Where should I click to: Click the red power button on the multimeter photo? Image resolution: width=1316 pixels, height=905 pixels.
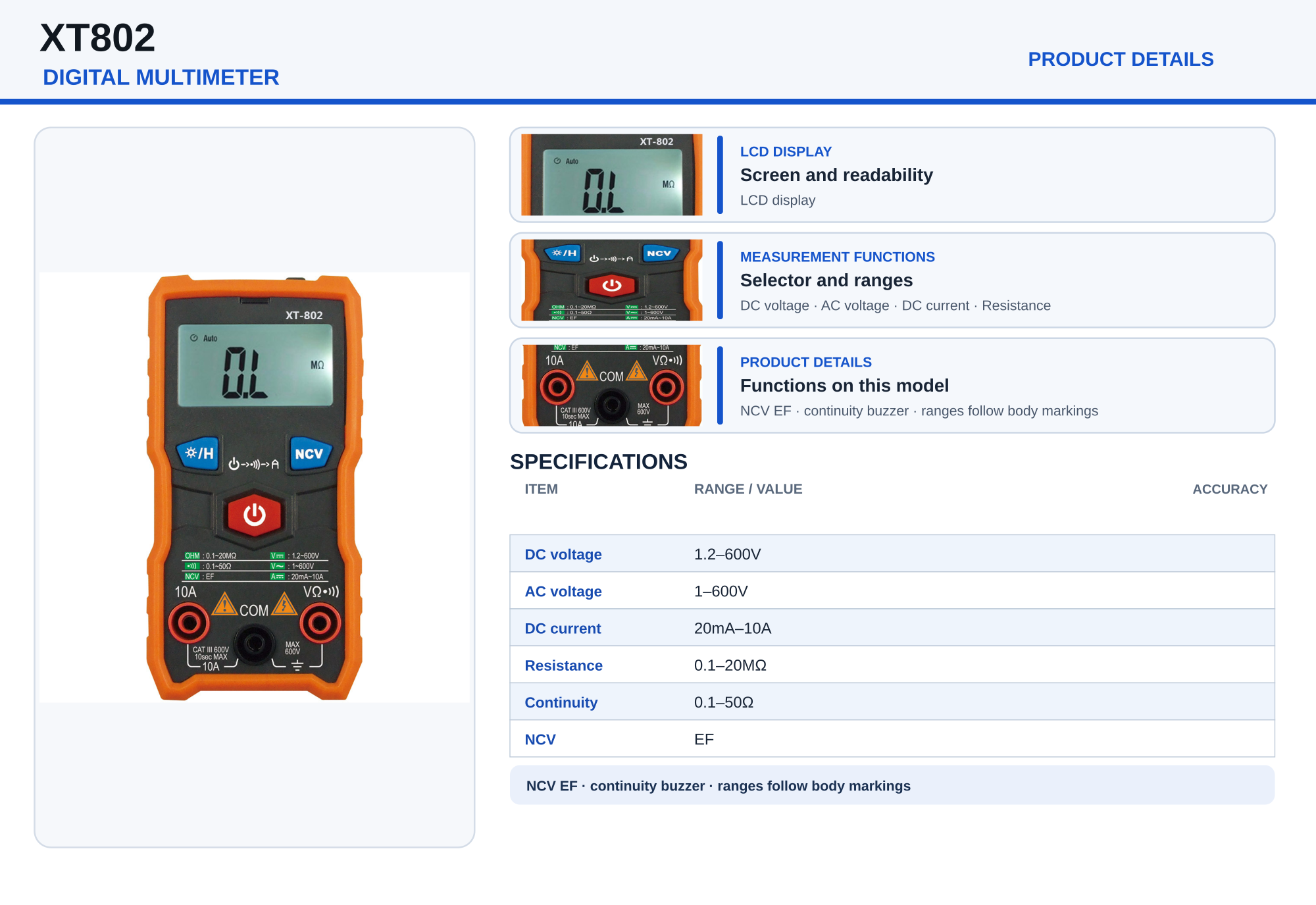tap(255, 515)
